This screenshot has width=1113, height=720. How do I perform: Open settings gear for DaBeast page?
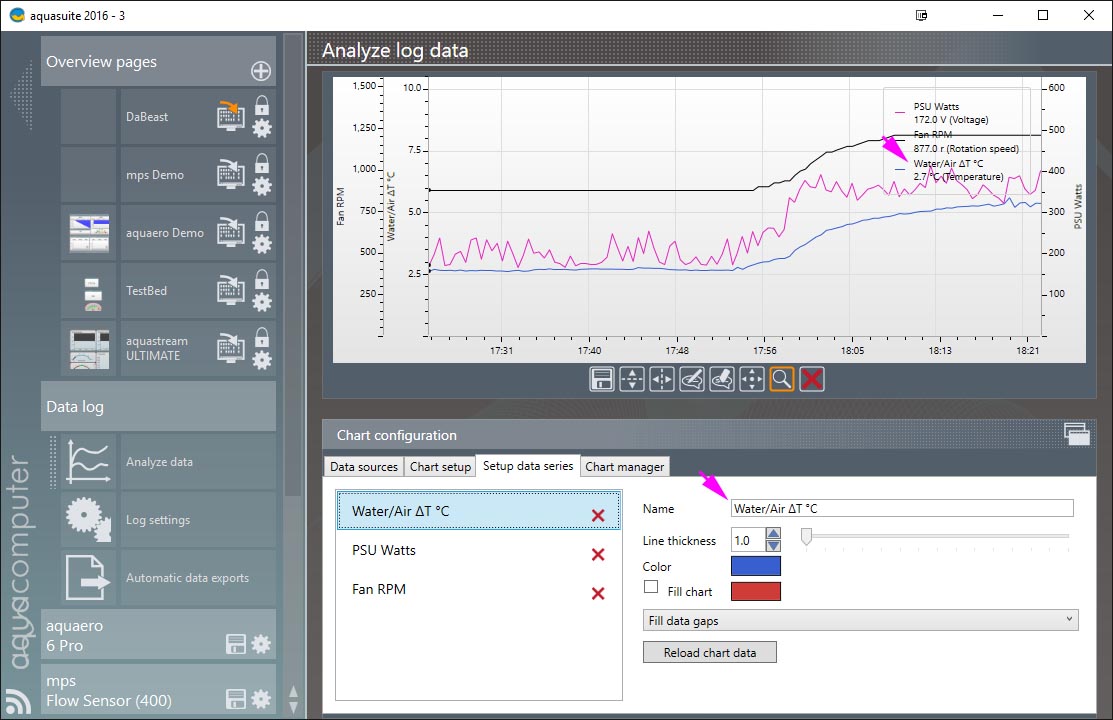click(261, 128)
